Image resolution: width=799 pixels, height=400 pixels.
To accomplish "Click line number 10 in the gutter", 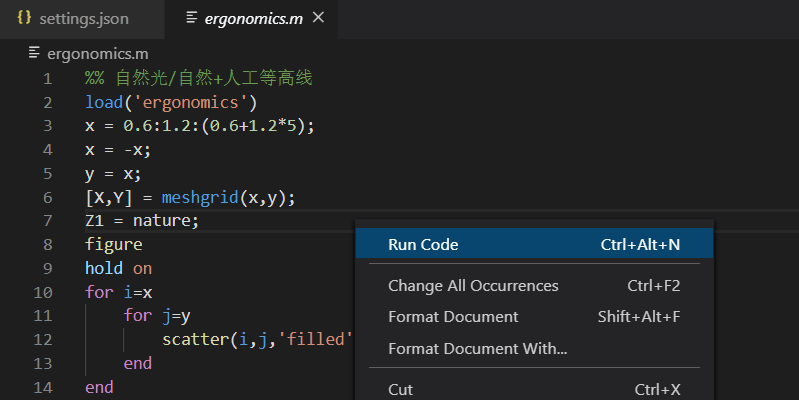I will tap(43, 292).
